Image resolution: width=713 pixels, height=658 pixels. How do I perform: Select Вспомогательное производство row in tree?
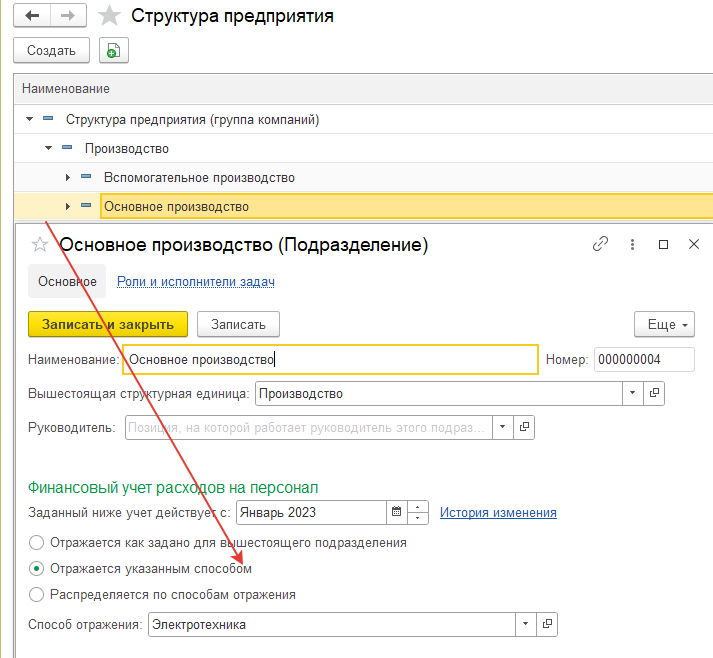point(364,177)
